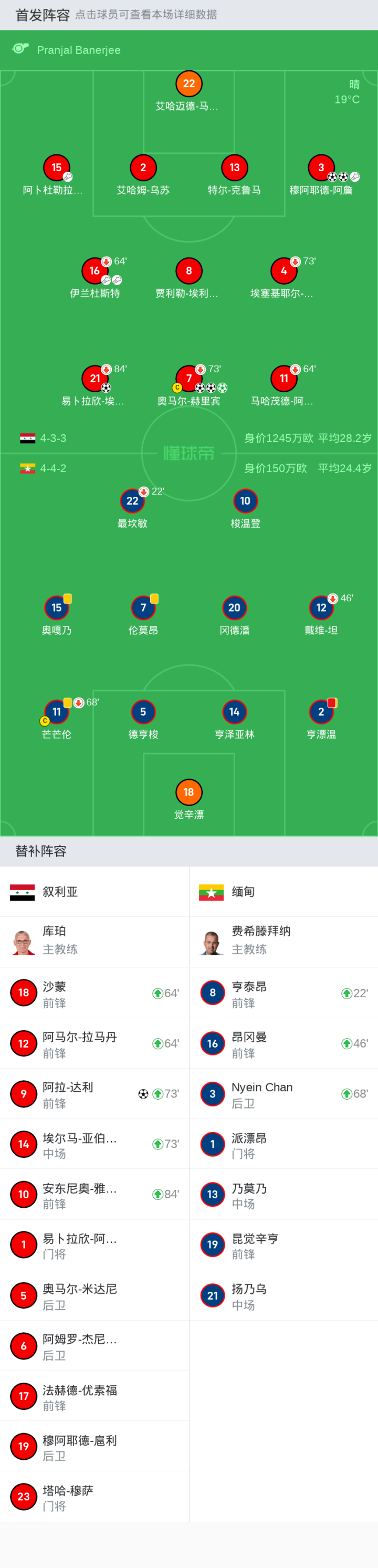Select Syria player number 3 circle
The image size is (378, 1568).
(x=321, y=168)
